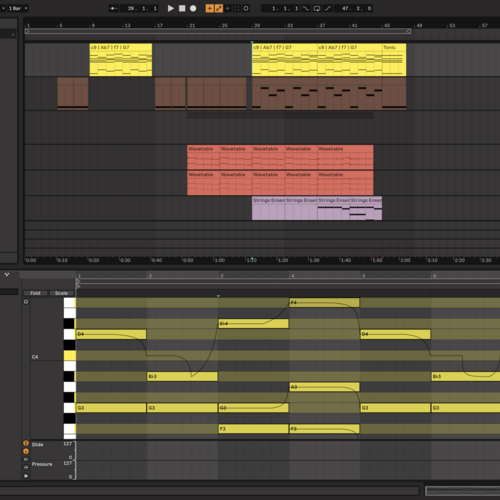This screenshot has width=500, height=500.
Task: Select yellow c9 | Ab7 | f7 | G7 clip at bar 29
Action: pos(285,60)
